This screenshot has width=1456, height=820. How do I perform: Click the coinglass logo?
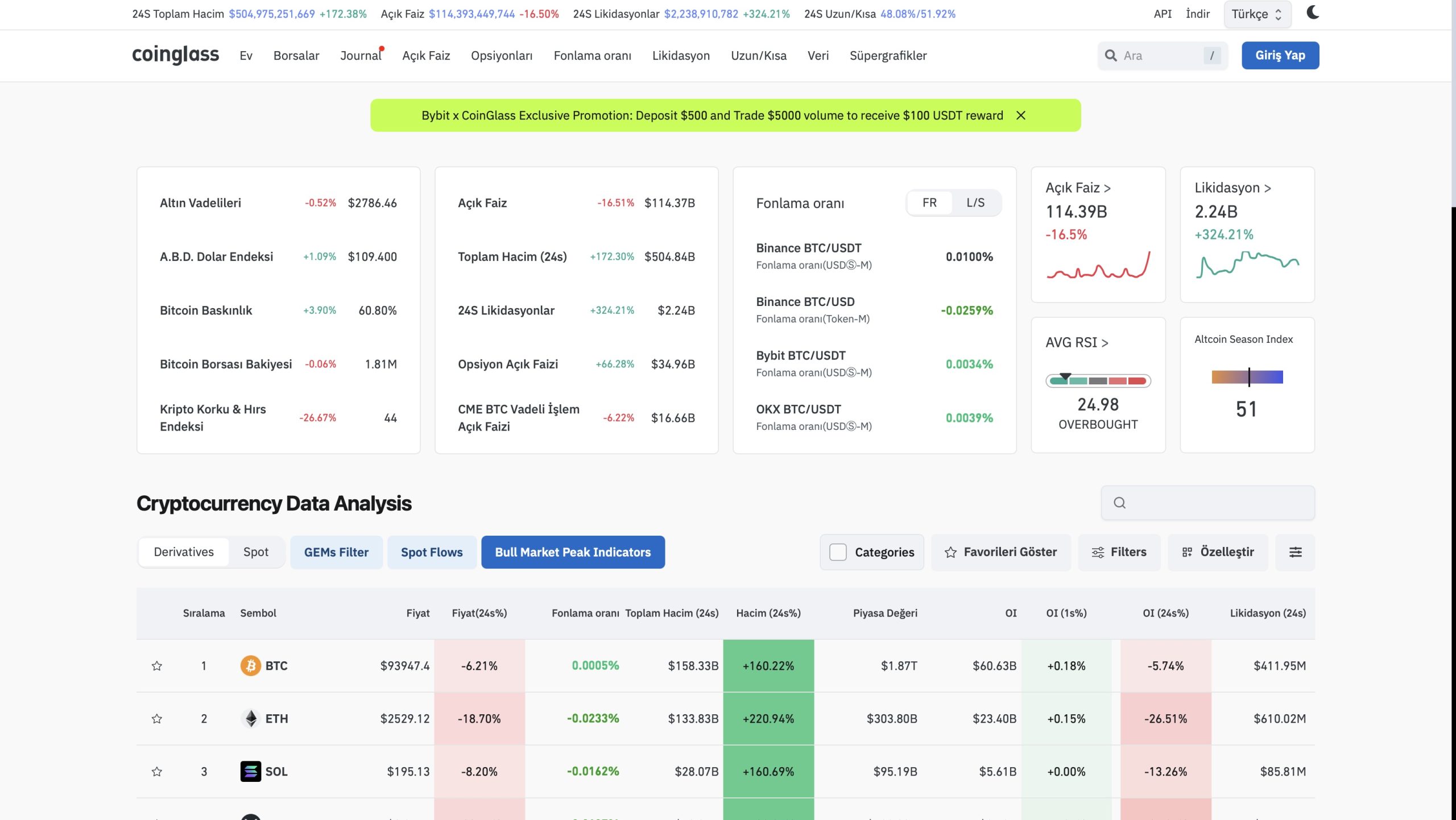(x=175, y=55)
